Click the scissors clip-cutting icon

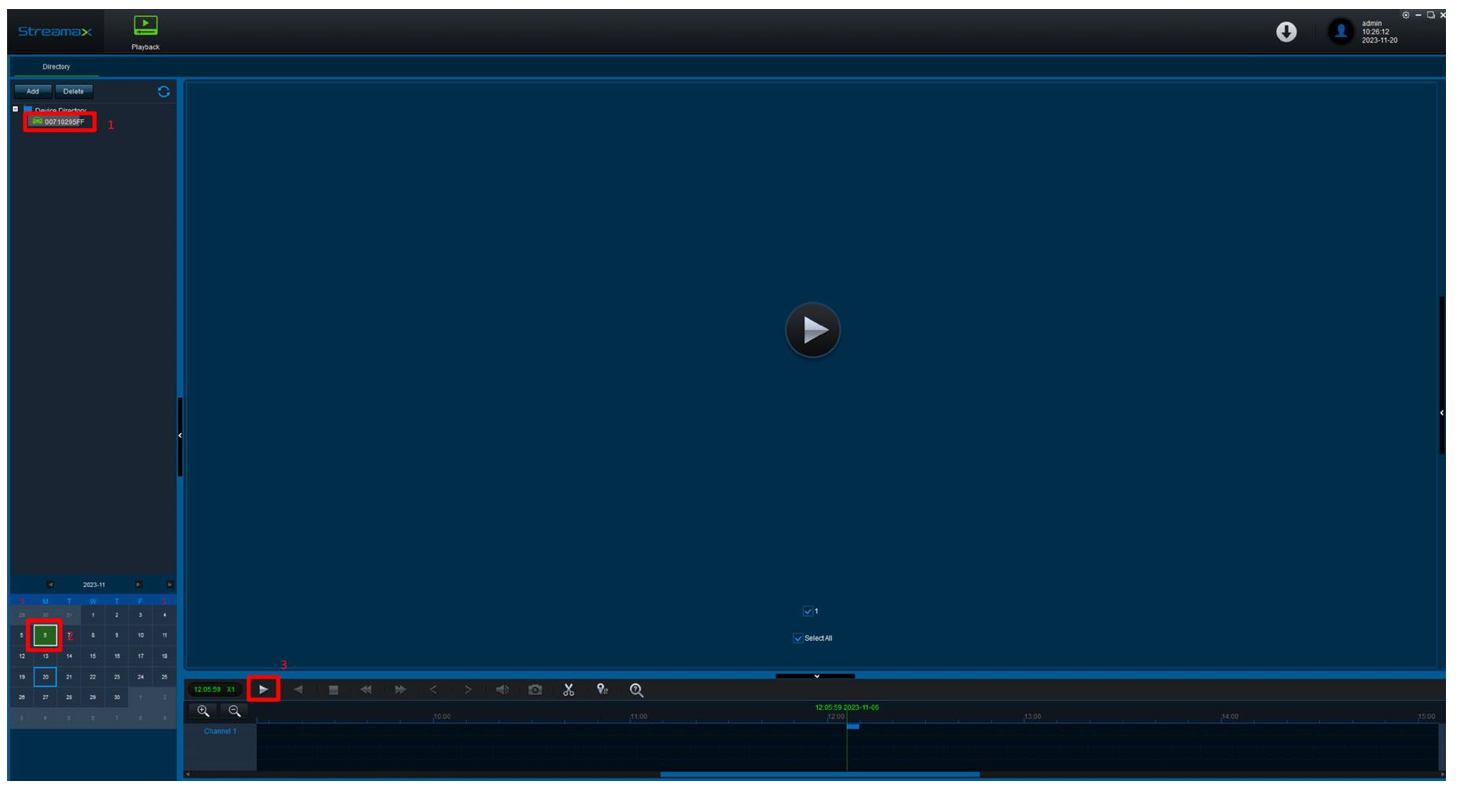click(568, 688)
